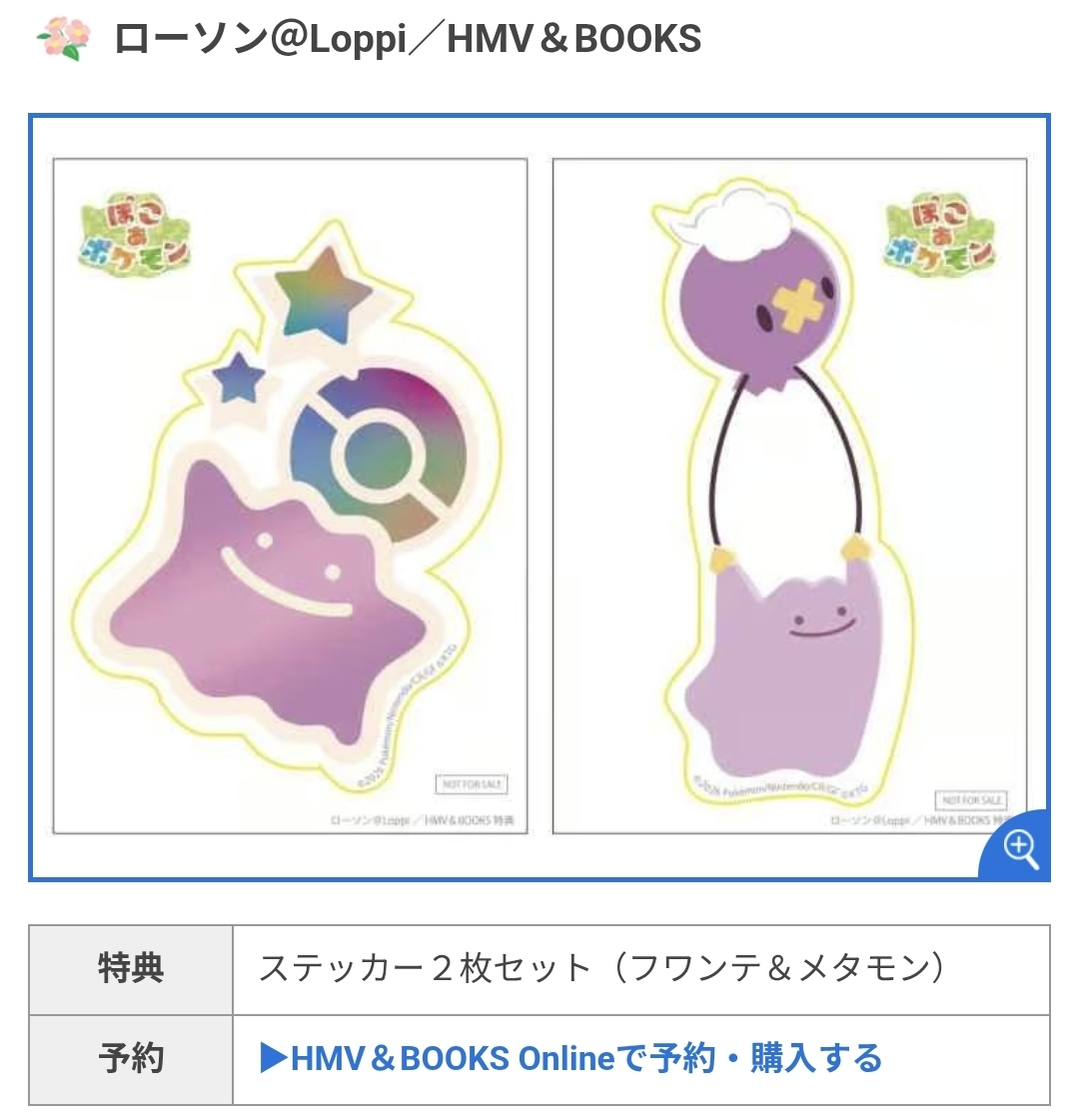The image size is (1079, 1120).
Task: Open the HMV&BOOKS Online reservation link
Action: coord(572,1059)
